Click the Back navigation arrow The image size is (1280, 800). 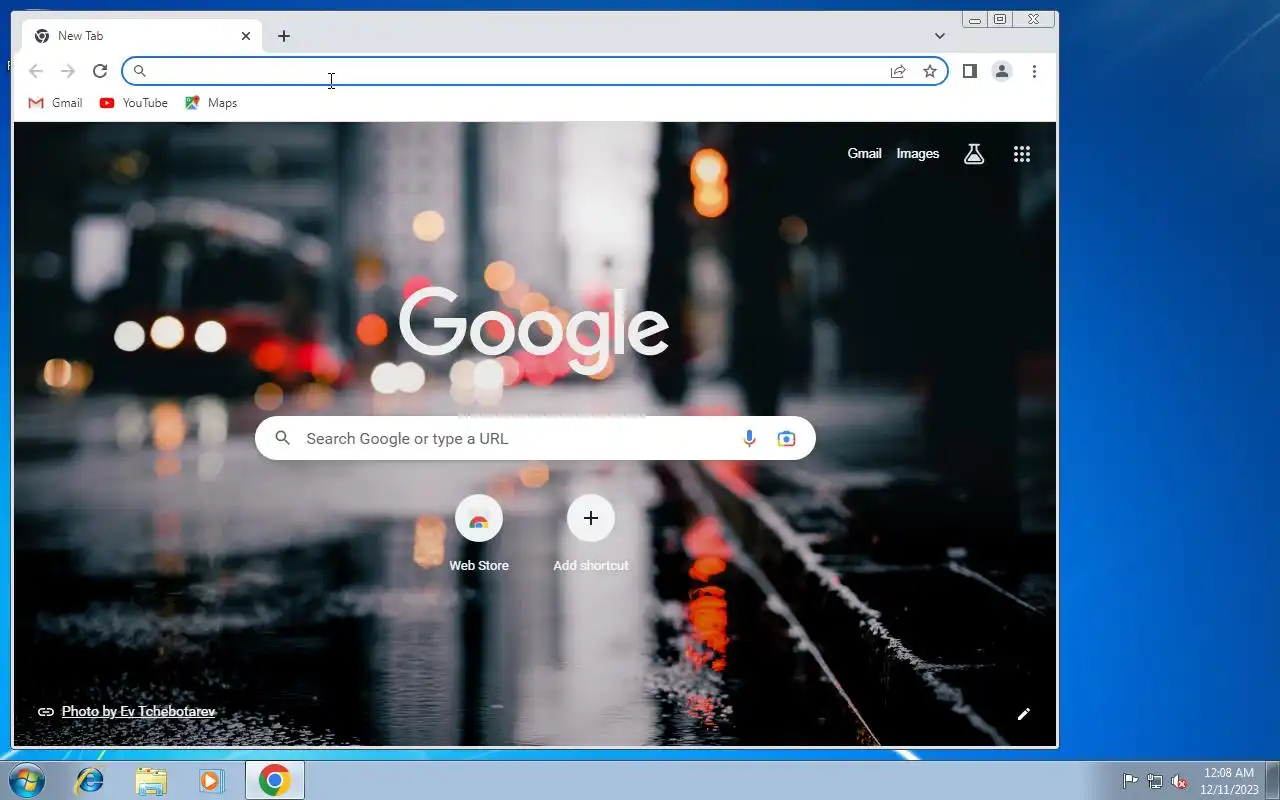36,71
